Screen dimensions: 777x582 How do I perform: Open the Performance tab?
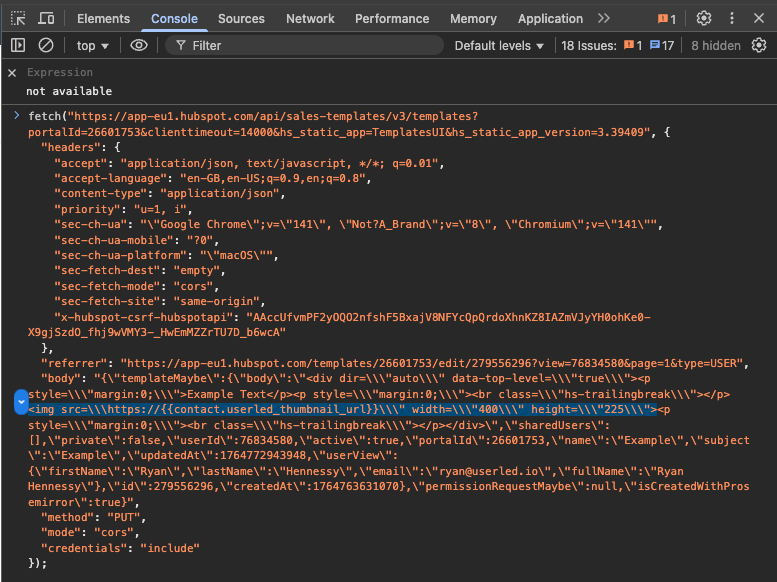coord(392,18)
